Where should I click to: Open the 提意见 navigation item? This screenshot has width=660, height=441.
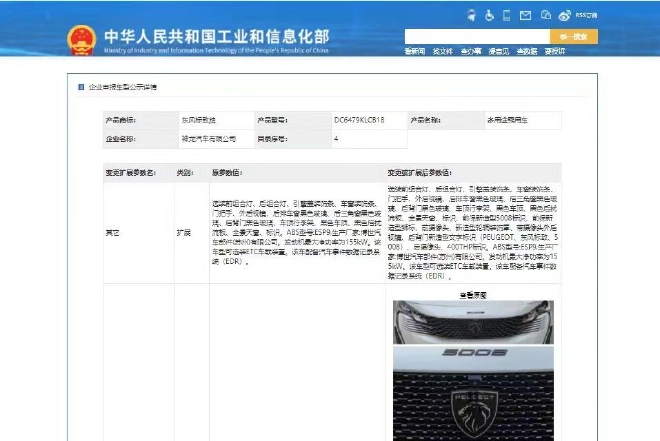(x=499, y=51)
